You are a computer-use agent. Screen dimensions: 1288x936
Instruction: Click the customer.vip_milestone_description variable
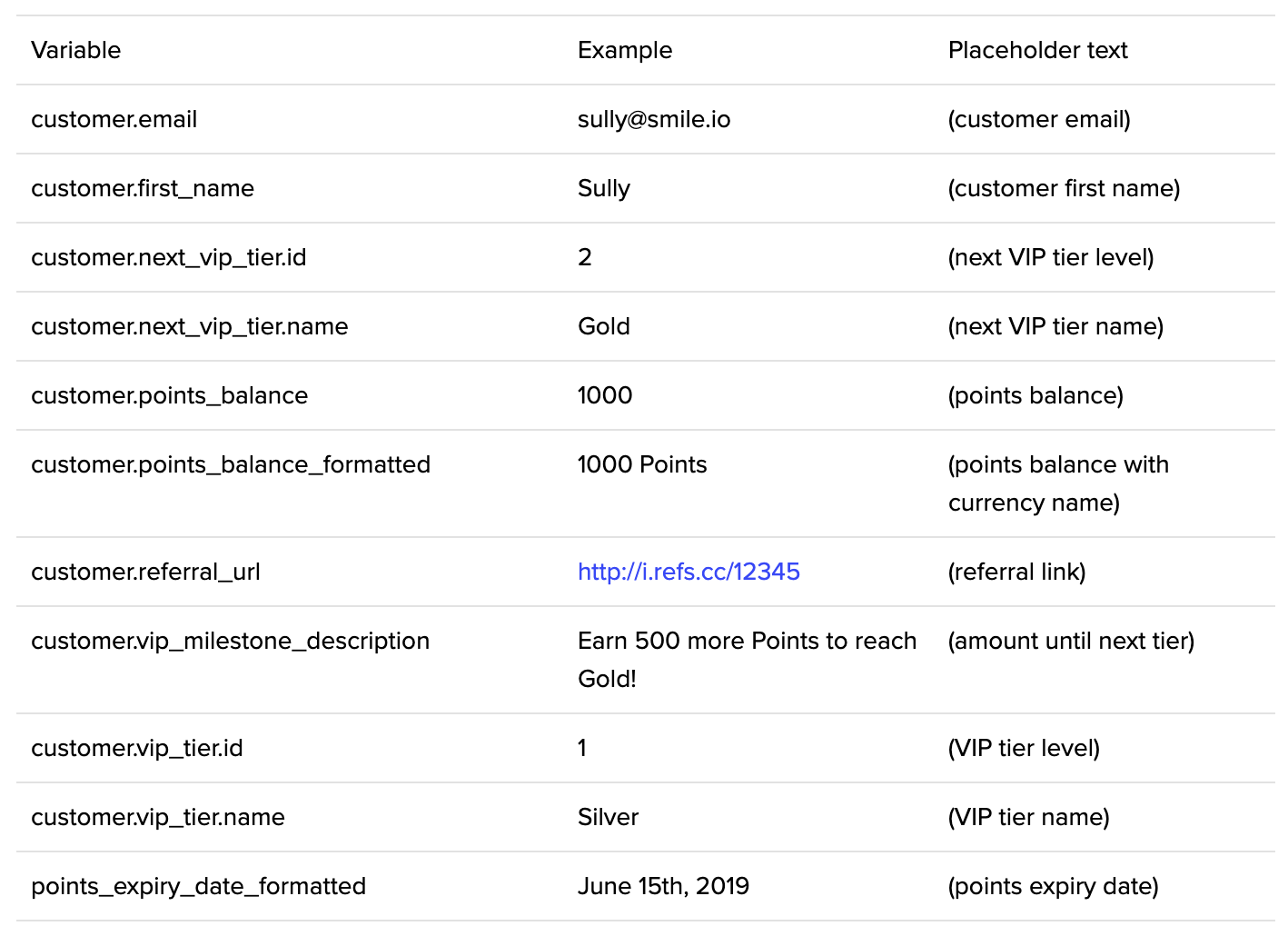coord(230,641)
